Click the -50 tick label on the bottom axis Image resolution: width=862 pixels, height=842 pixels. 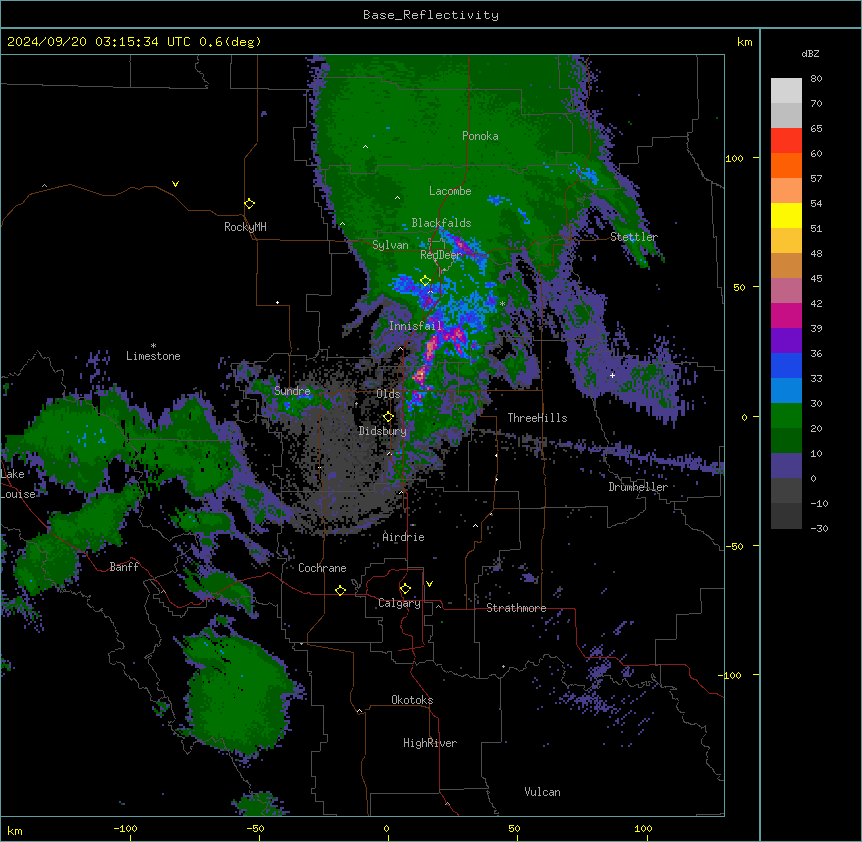255,829
